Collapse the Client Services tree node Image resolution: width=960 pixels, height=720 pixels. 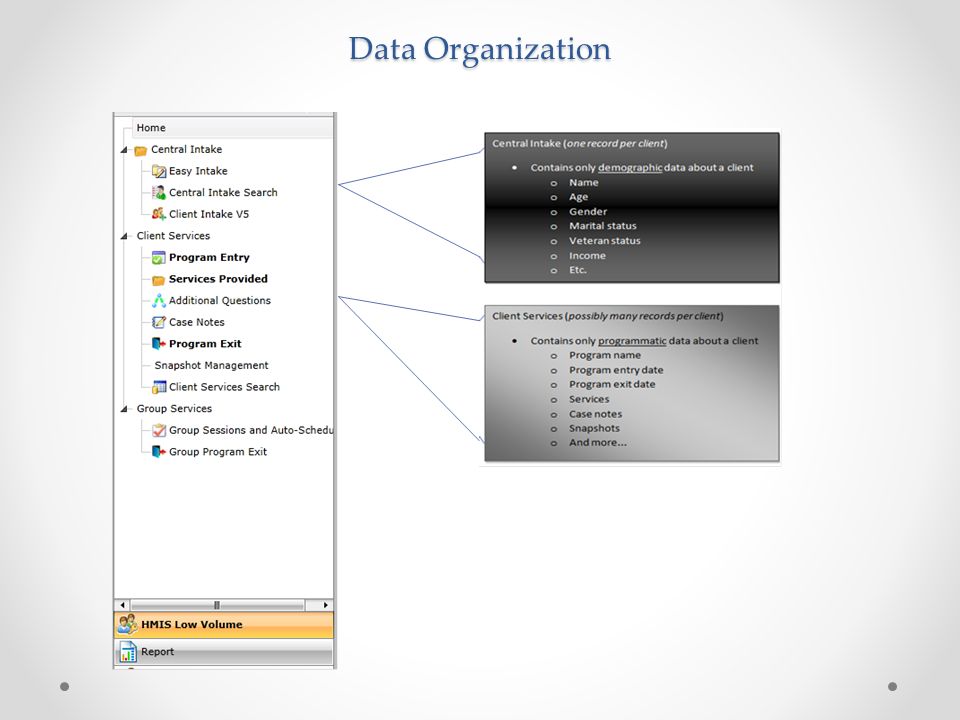(124, 236)
